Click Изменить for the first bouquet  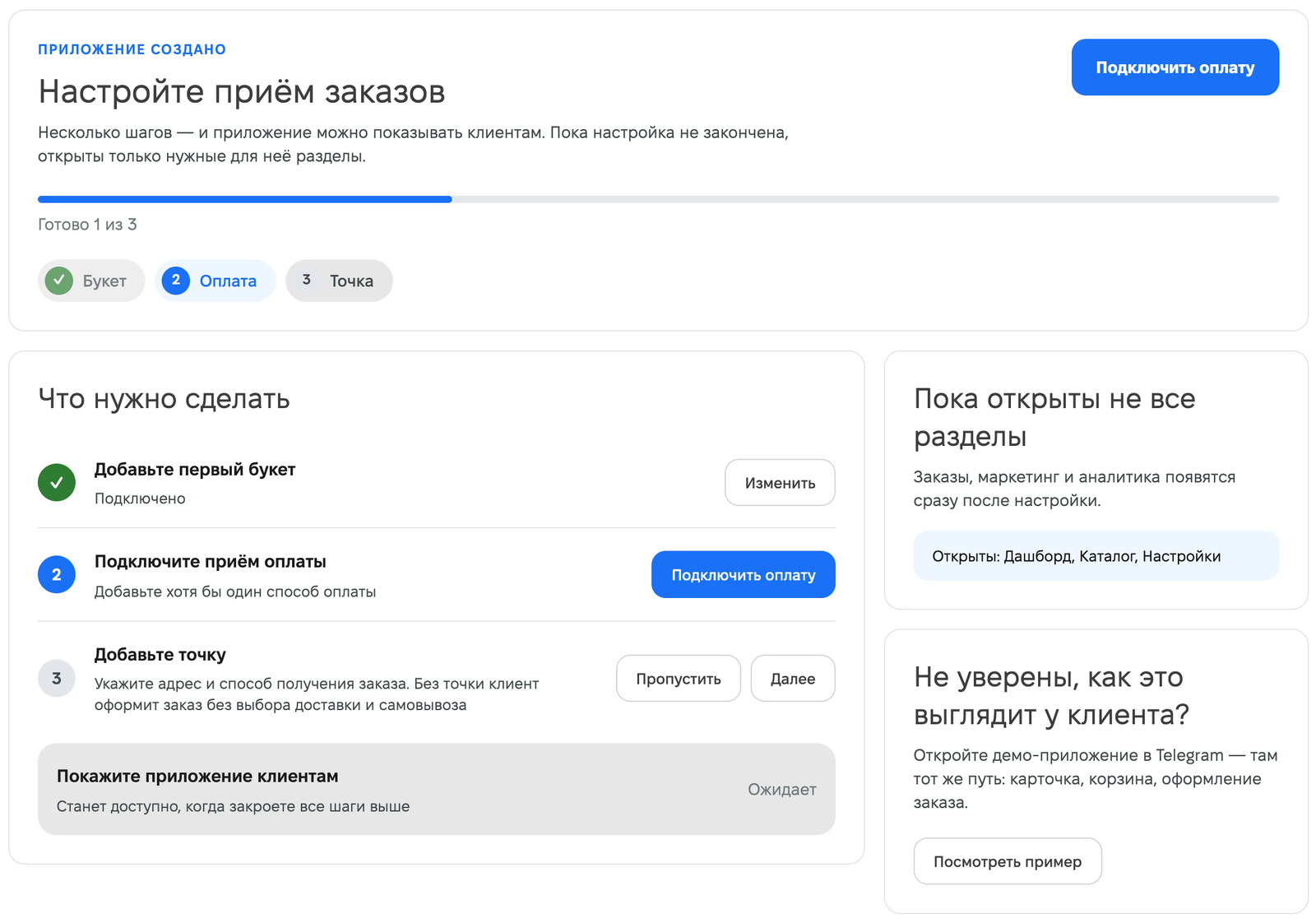click(780, 483)
